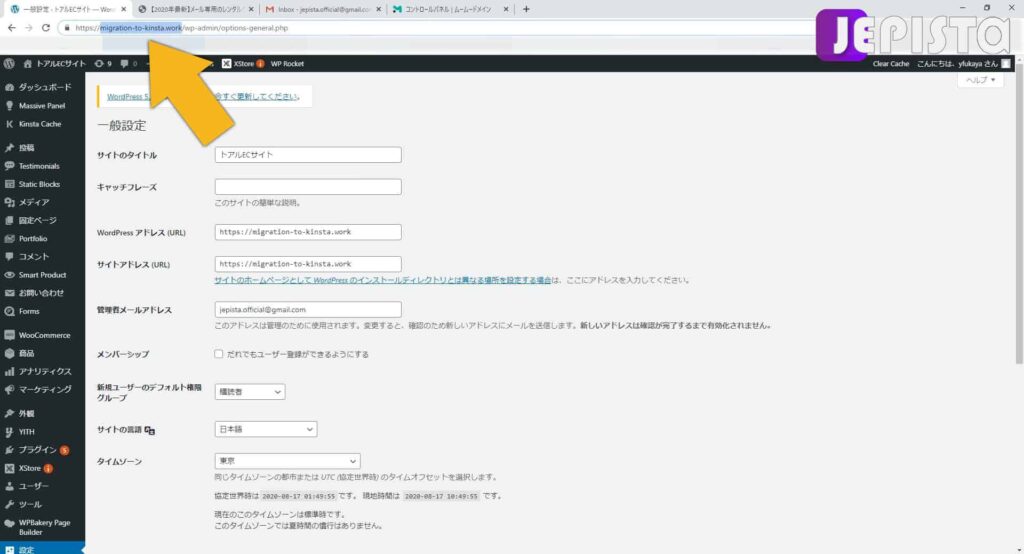
Task: Click the WordPress update notice link
Action: [128, 96]
